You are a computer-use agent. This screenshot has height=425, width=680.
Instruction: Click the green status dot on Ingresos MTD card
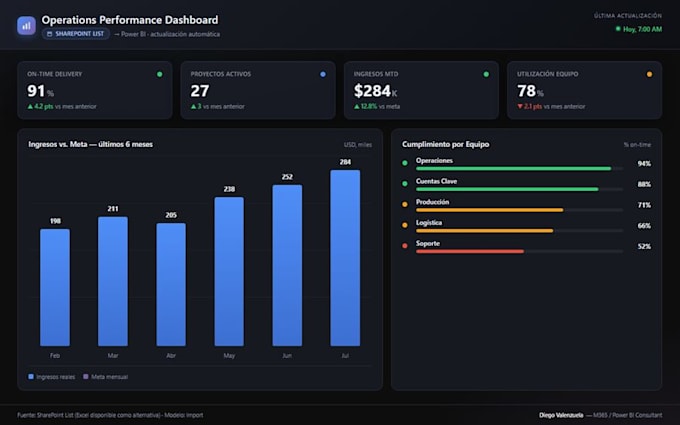tap(486, 74)
